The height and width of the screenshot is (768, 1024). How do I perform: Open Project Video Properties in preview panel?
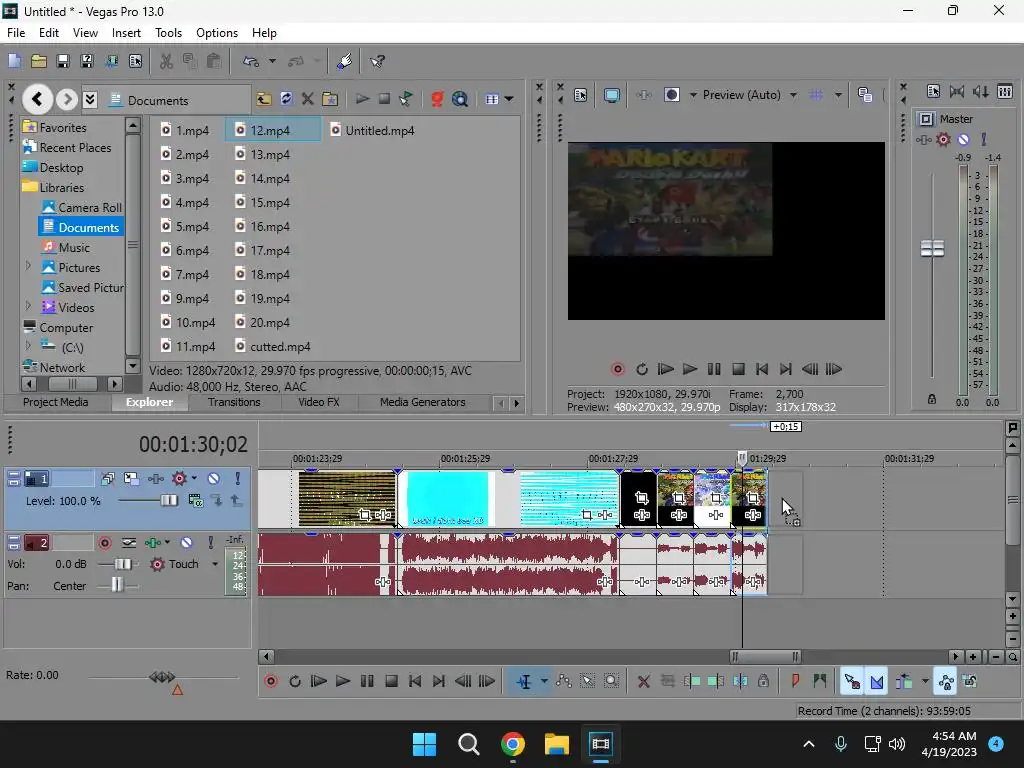click(581, 95)
